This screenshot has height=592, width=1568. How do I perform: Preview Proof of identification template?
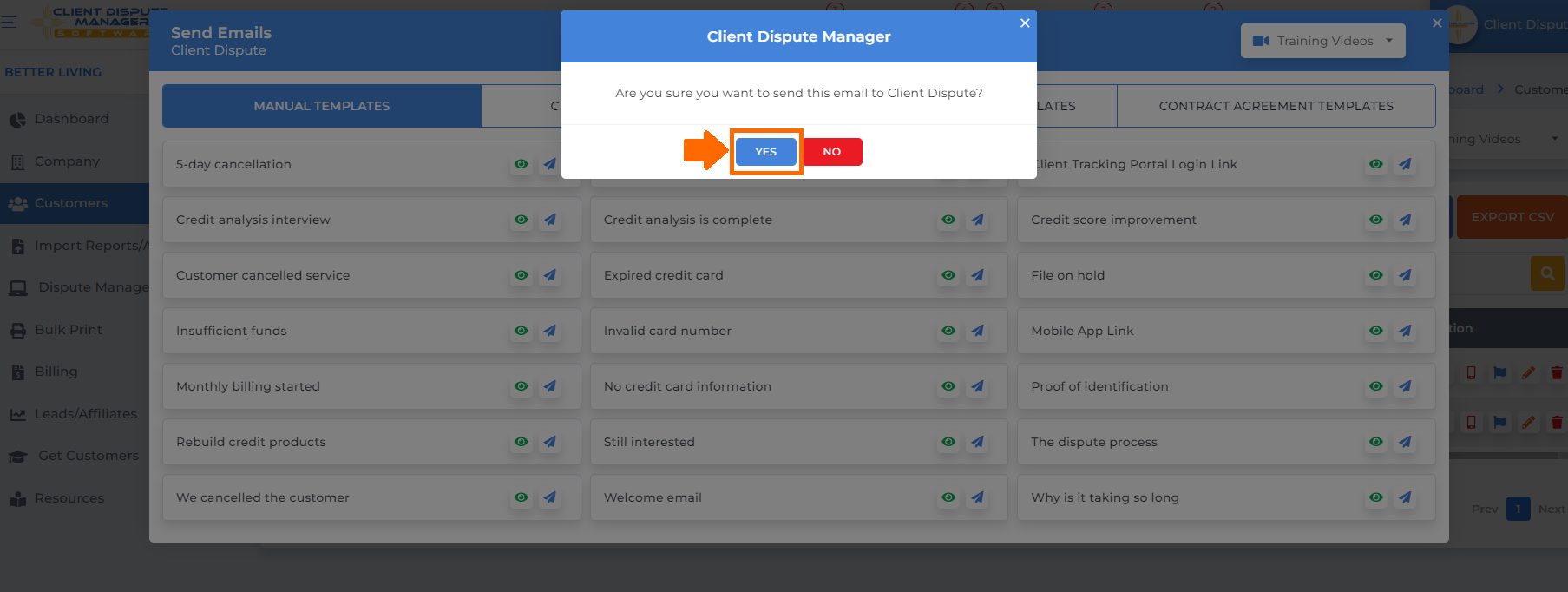pyautogui.click(x=1376, y=386)
